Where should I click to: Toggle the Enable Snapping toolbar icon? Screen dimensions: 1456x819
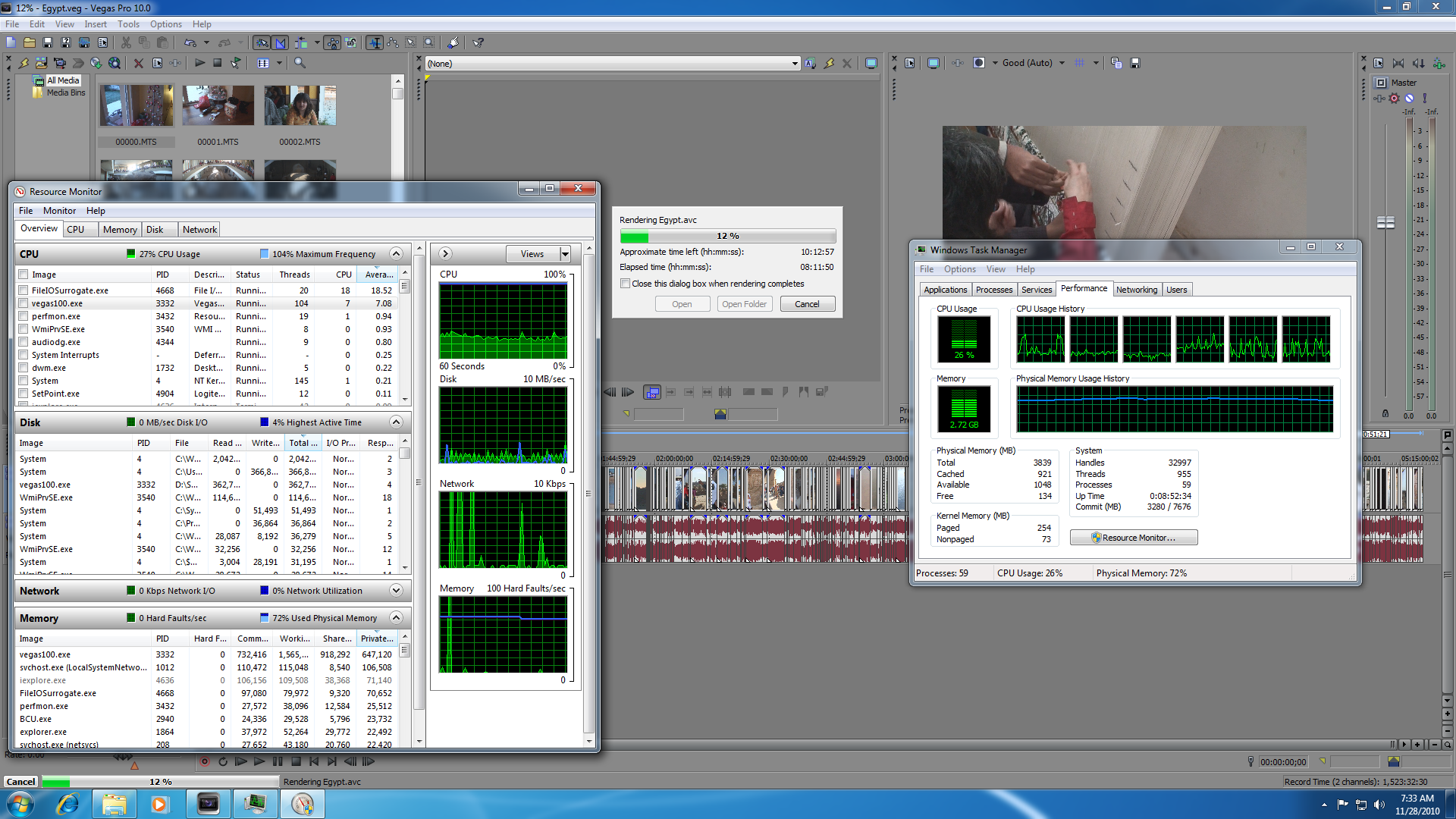click(262, 42)
